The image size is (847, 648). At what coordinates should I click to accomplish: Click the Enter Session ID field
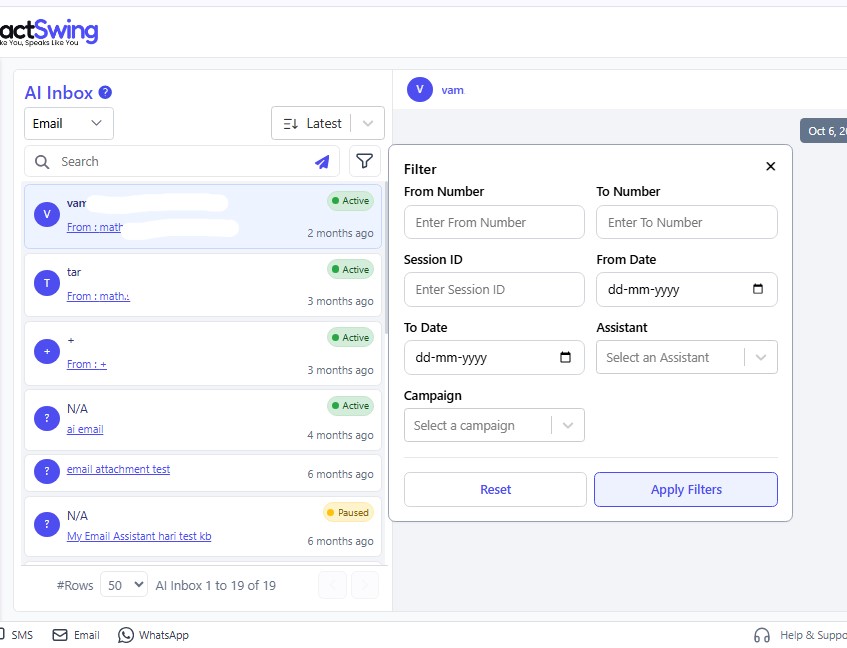point(494,289)
